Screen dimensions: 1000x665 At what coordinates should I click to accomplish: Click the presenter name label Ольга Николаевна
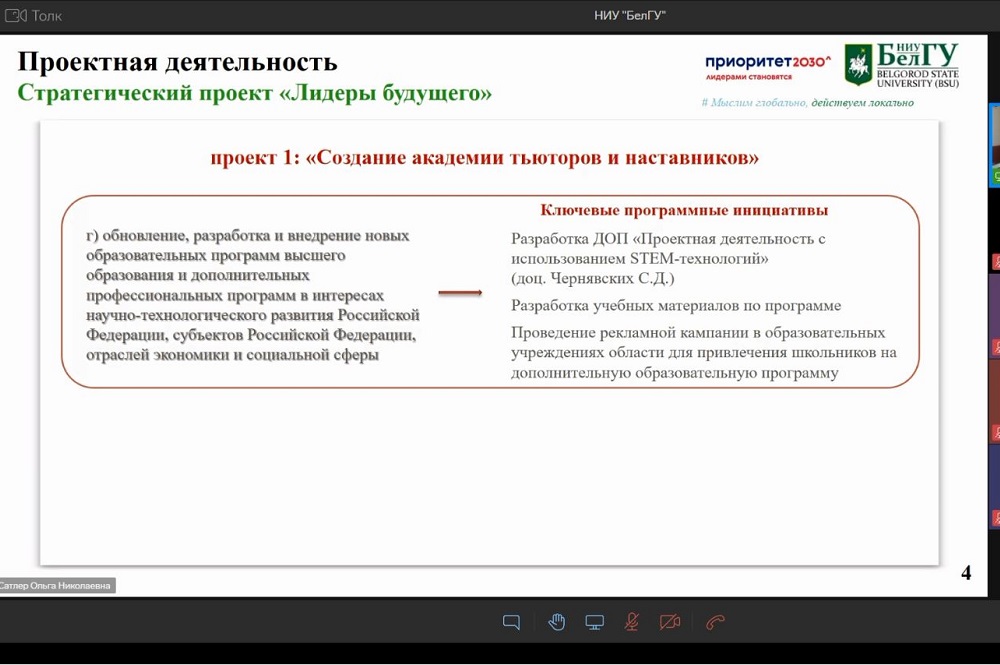(x=57, y=585)
